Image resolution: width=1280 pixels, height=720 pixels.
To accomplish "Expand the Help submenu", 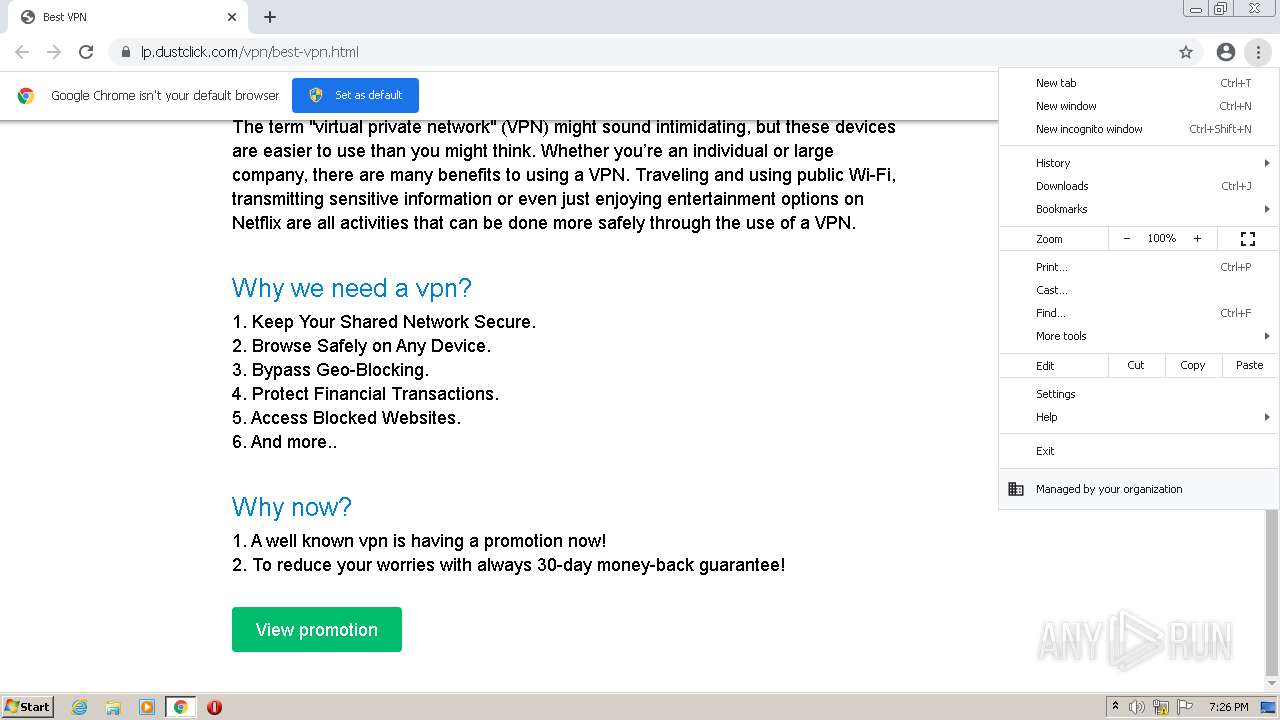I will coord(1139,417).
